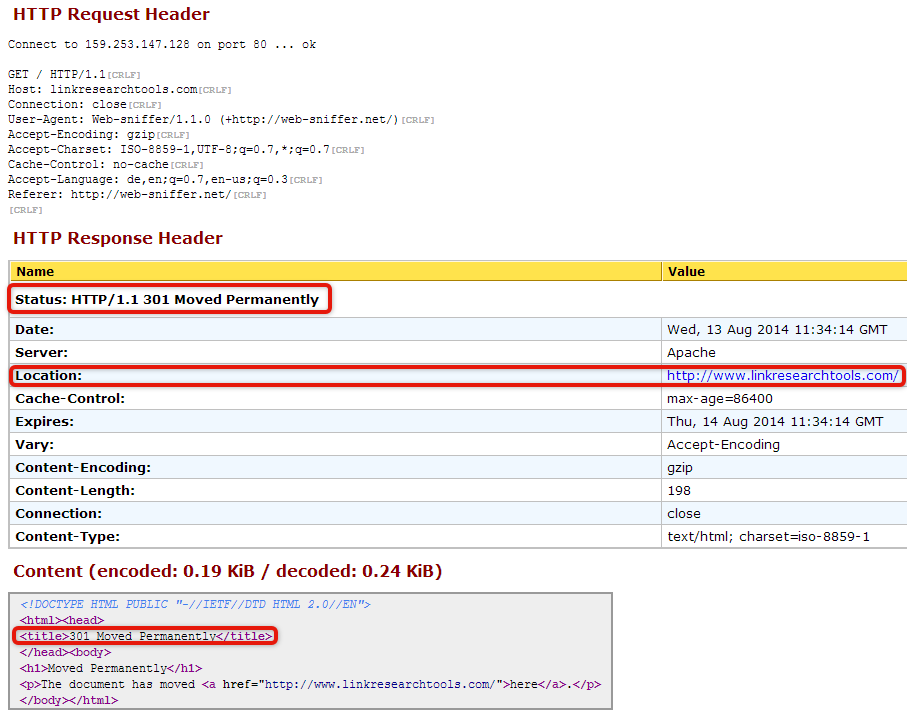
Task: Click value 'Wed, 13 Aug 2014 11:34:14 GMT'
Action: tap(777, 330)
